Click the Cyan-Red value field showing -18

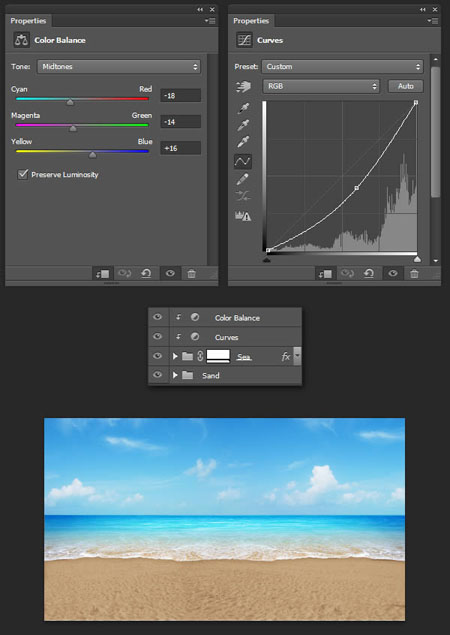click(x=180, y=96)
